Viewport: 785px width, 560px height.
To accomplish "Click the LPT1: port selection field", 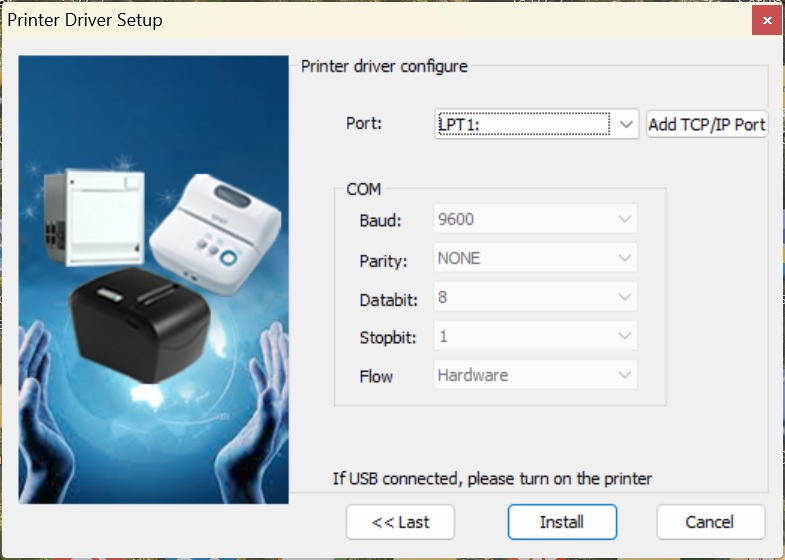I will [523, 124].
